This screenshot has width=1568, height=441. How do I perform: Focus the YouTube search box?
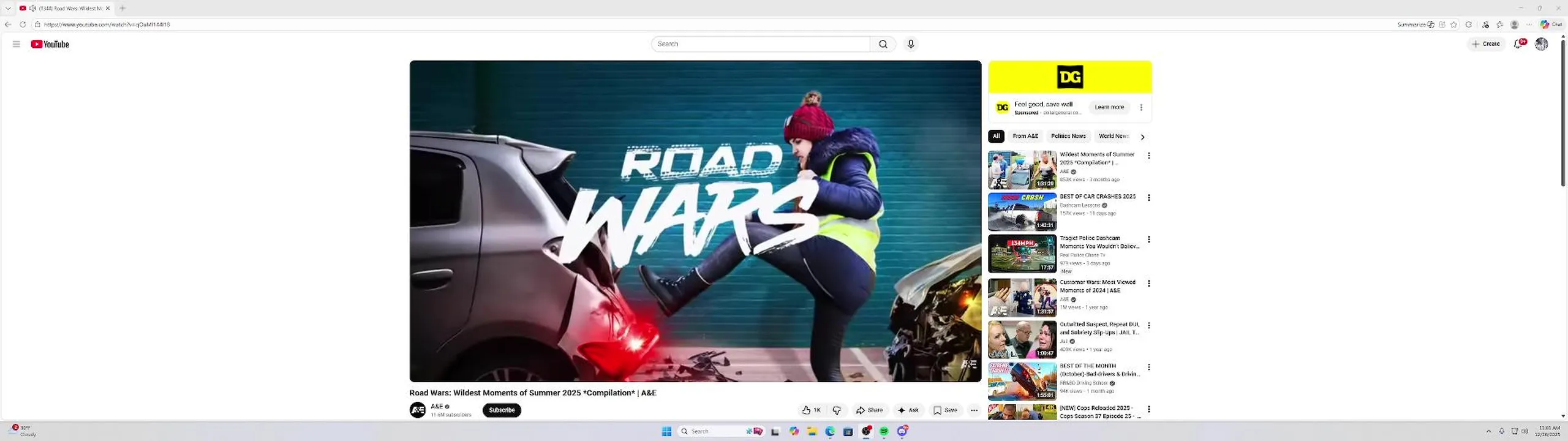[760, 44]
